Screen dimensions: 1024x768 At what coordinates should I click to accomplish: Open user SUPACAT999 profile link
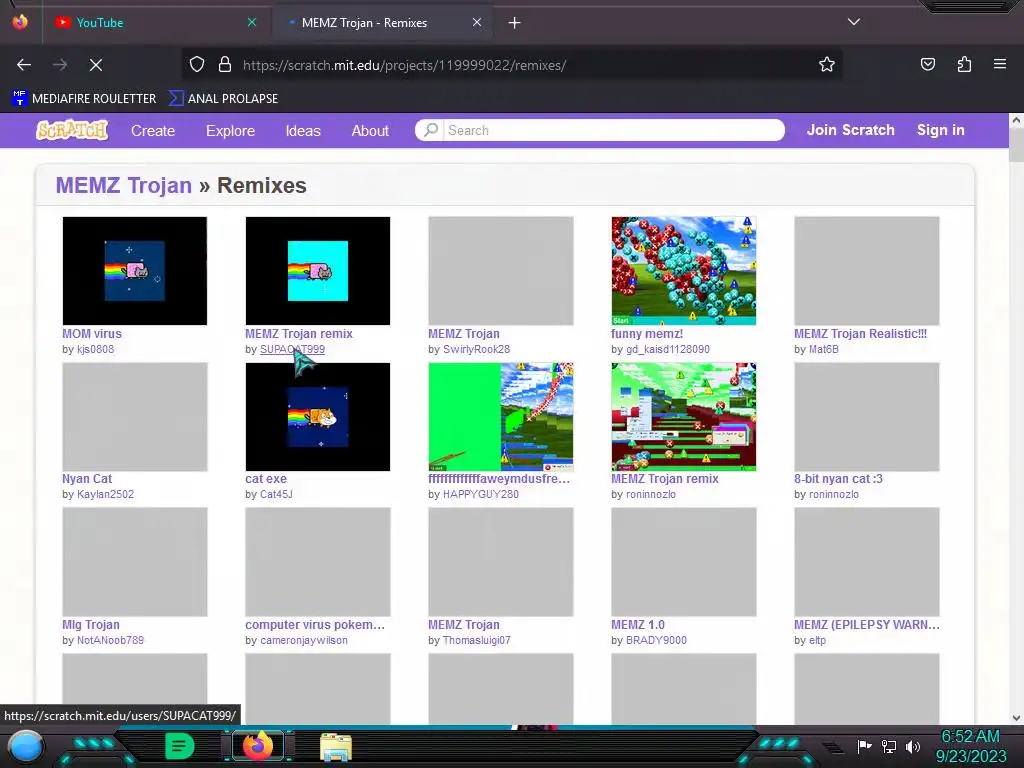tap(292, 349)
